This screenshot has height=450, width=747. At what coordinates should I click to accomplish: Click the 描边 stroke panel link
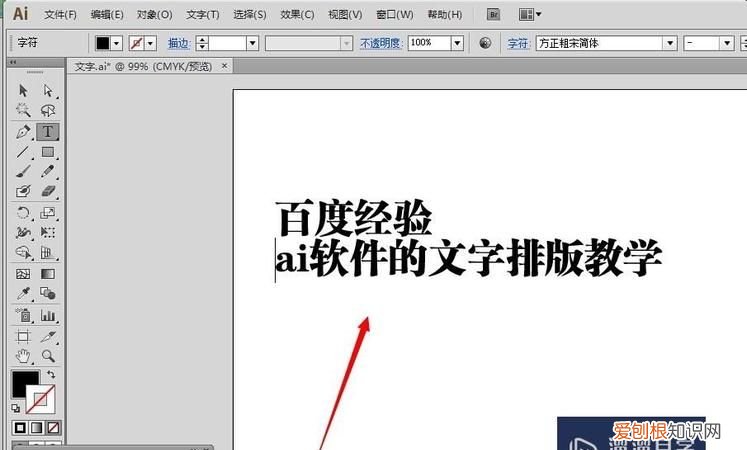tap(179, 43)
